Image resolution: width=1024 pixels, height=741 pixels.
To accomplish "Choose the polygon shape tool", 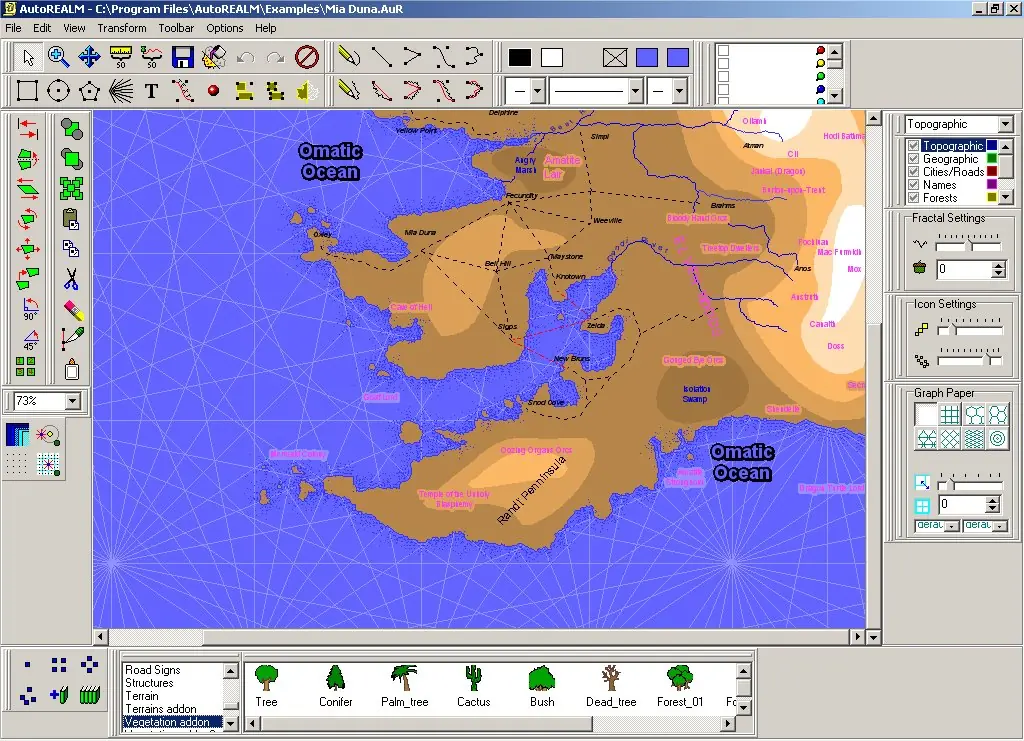I will tap(89, 91).
